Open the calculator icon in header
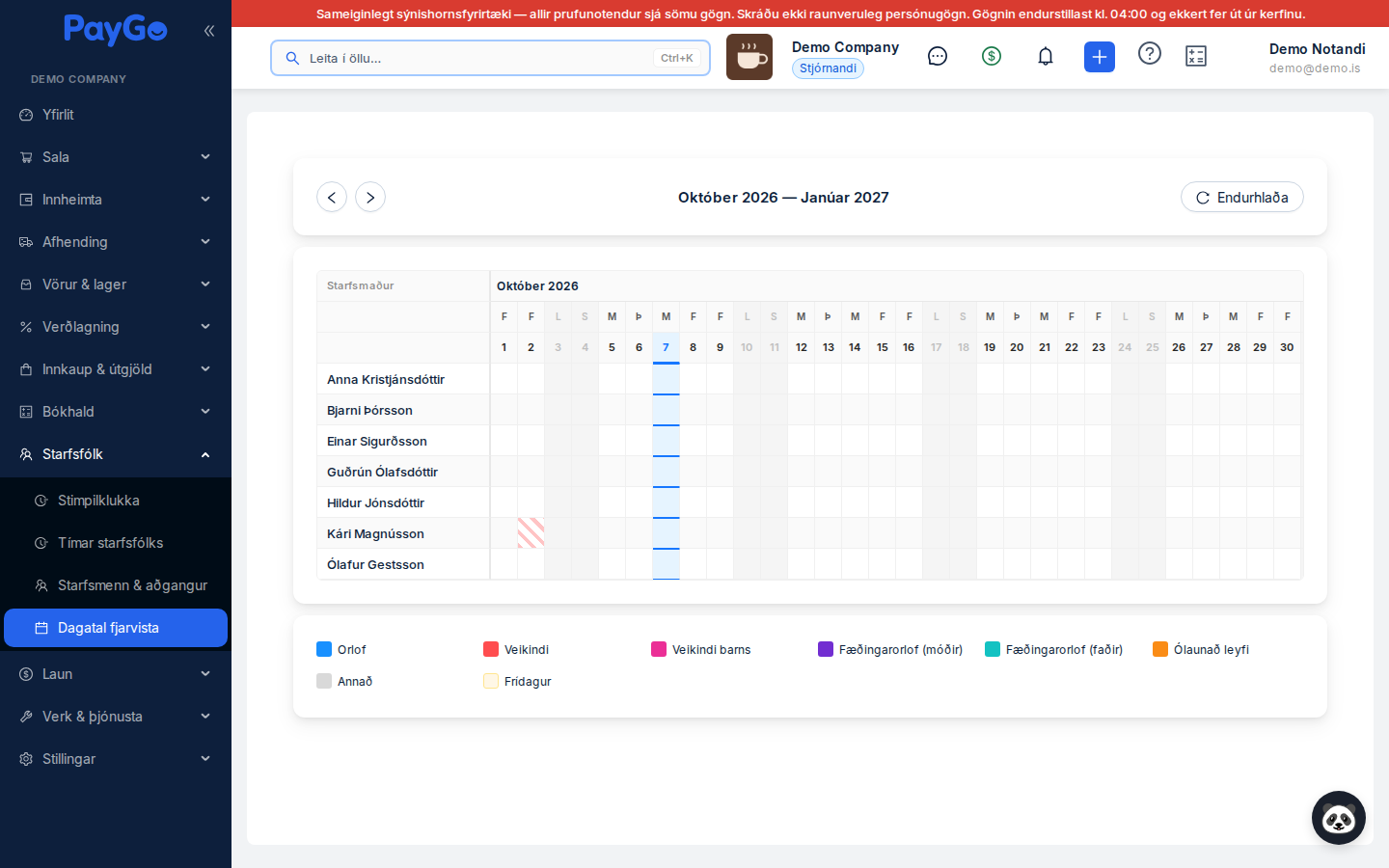 point(1196,57)
